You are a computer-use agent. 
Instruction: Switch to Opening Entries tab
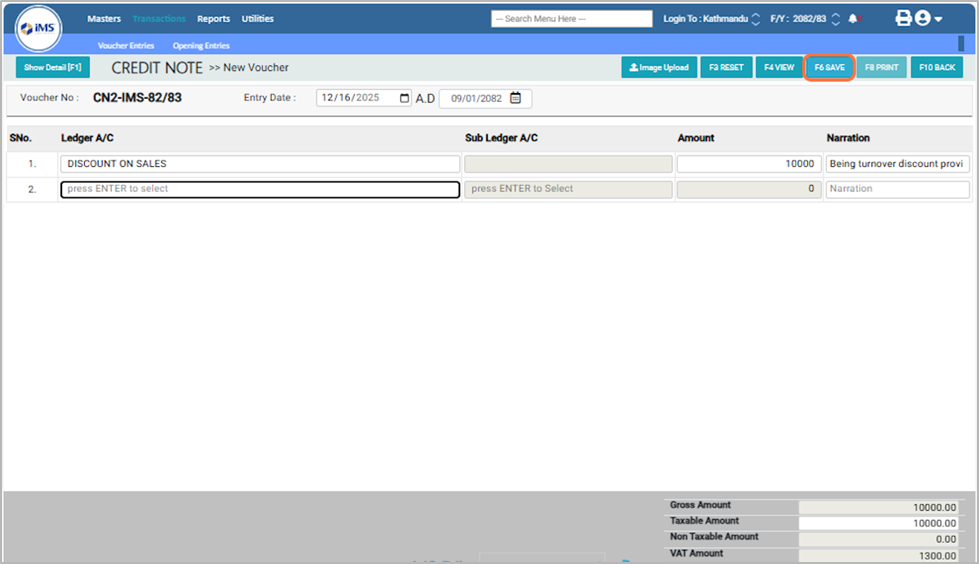201,46
